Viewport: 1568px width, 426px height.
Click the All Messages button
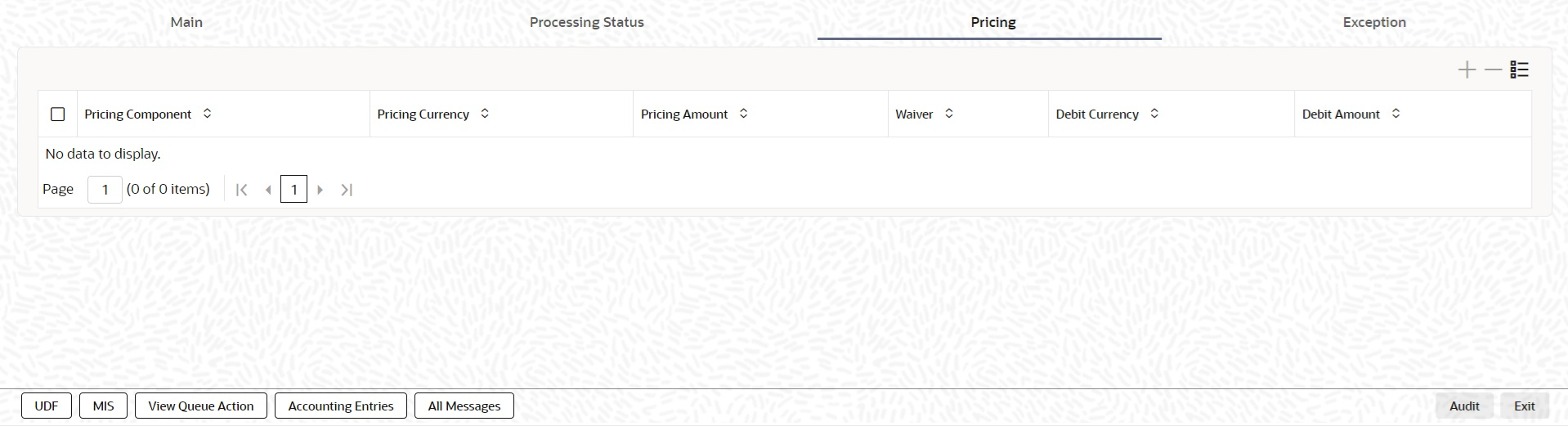[x=464, y=406]
